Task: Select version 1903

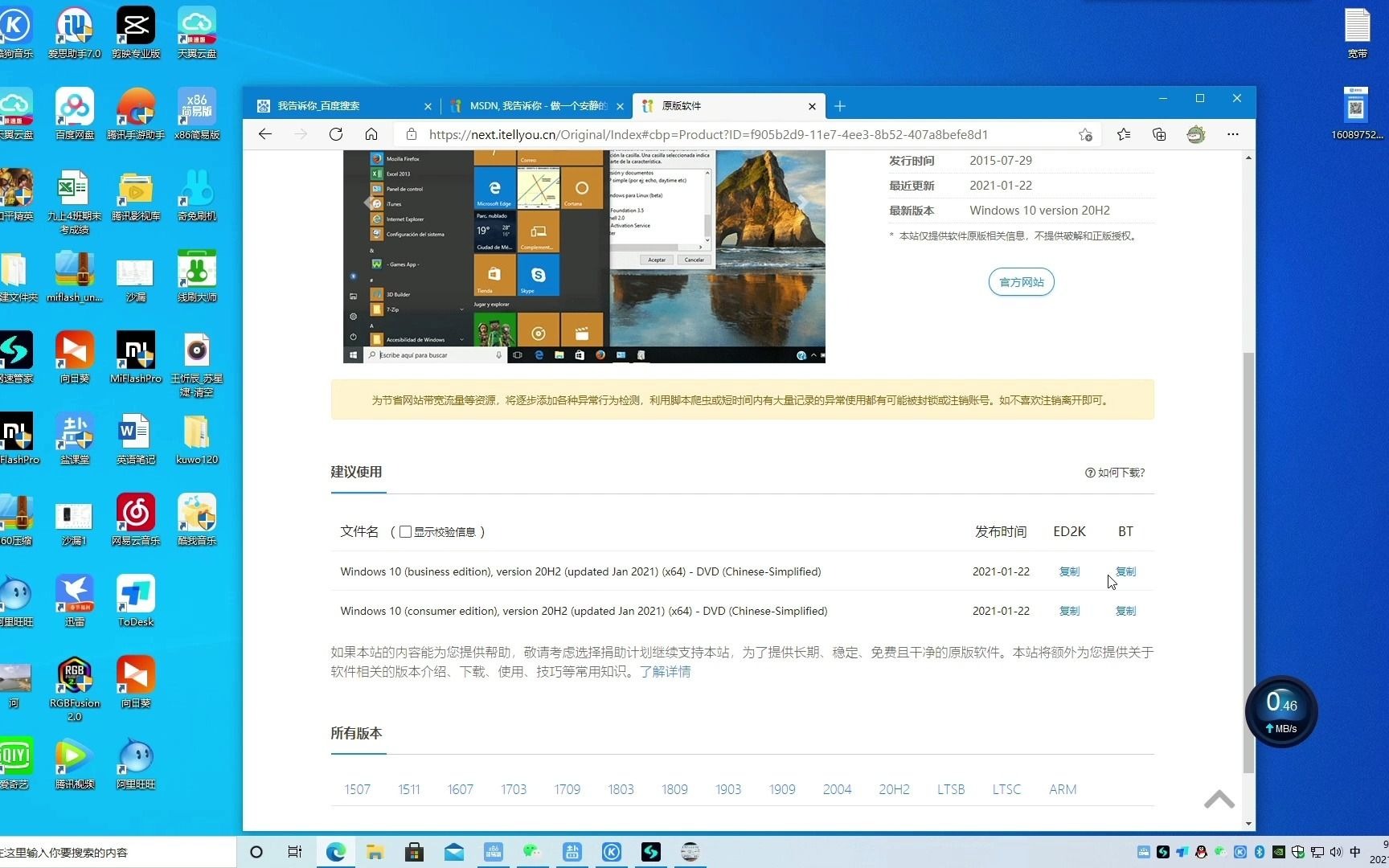Action: click(x=728, y=789)
